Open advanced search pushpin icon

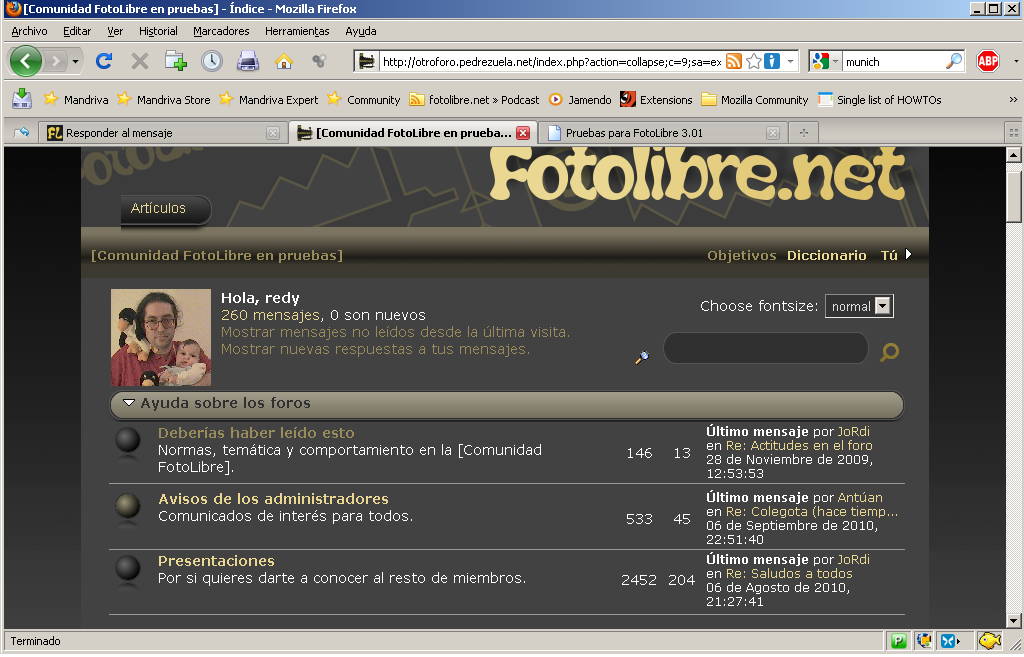[x=642, y=357]
